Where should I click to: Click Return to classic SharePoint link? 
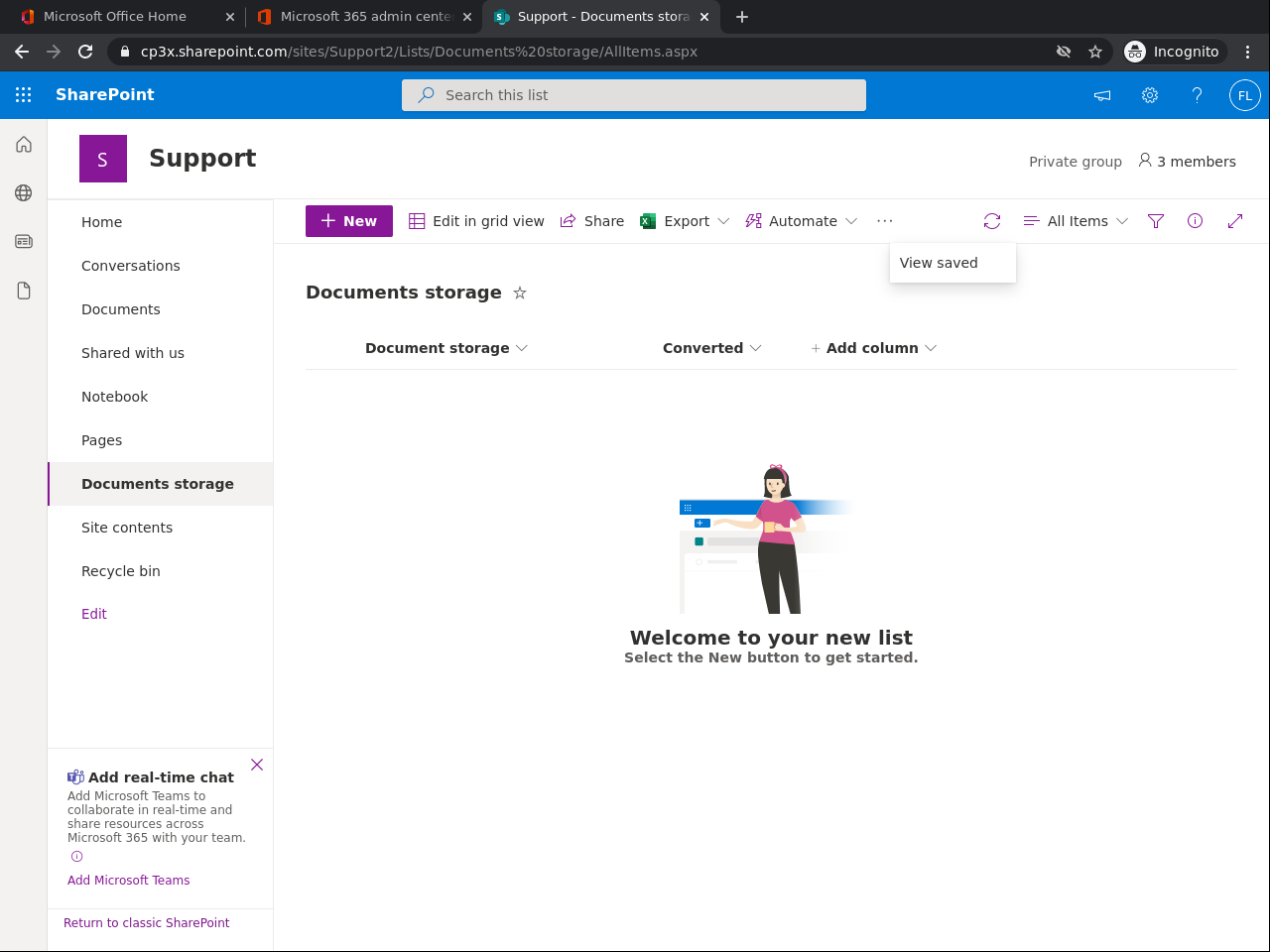[x=147, y=923]
